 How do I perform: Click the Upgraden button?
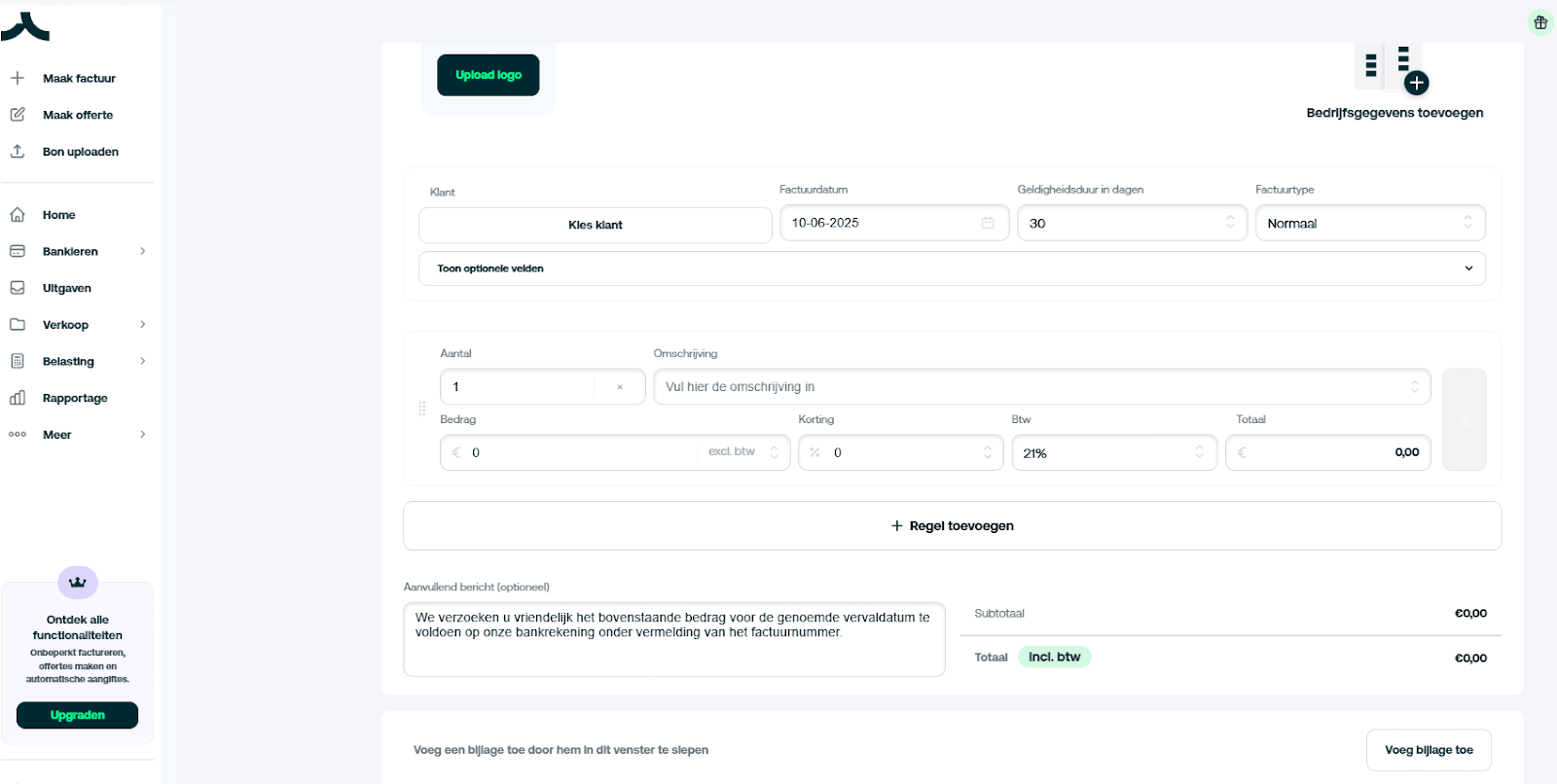pyautogui.click(x=77, y=715)
